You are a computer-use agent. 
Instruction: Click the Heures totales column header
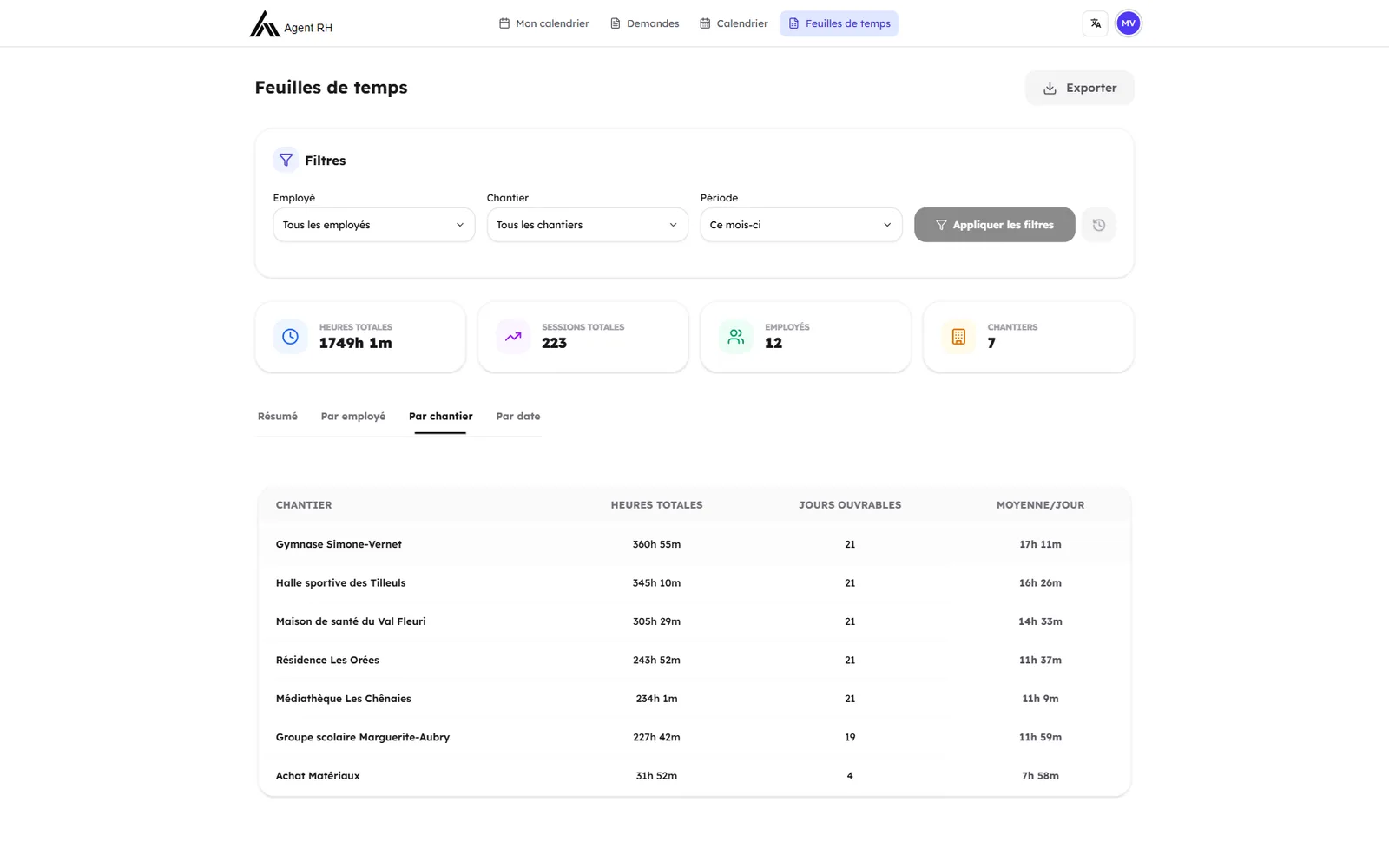click(x=657, y=505)
